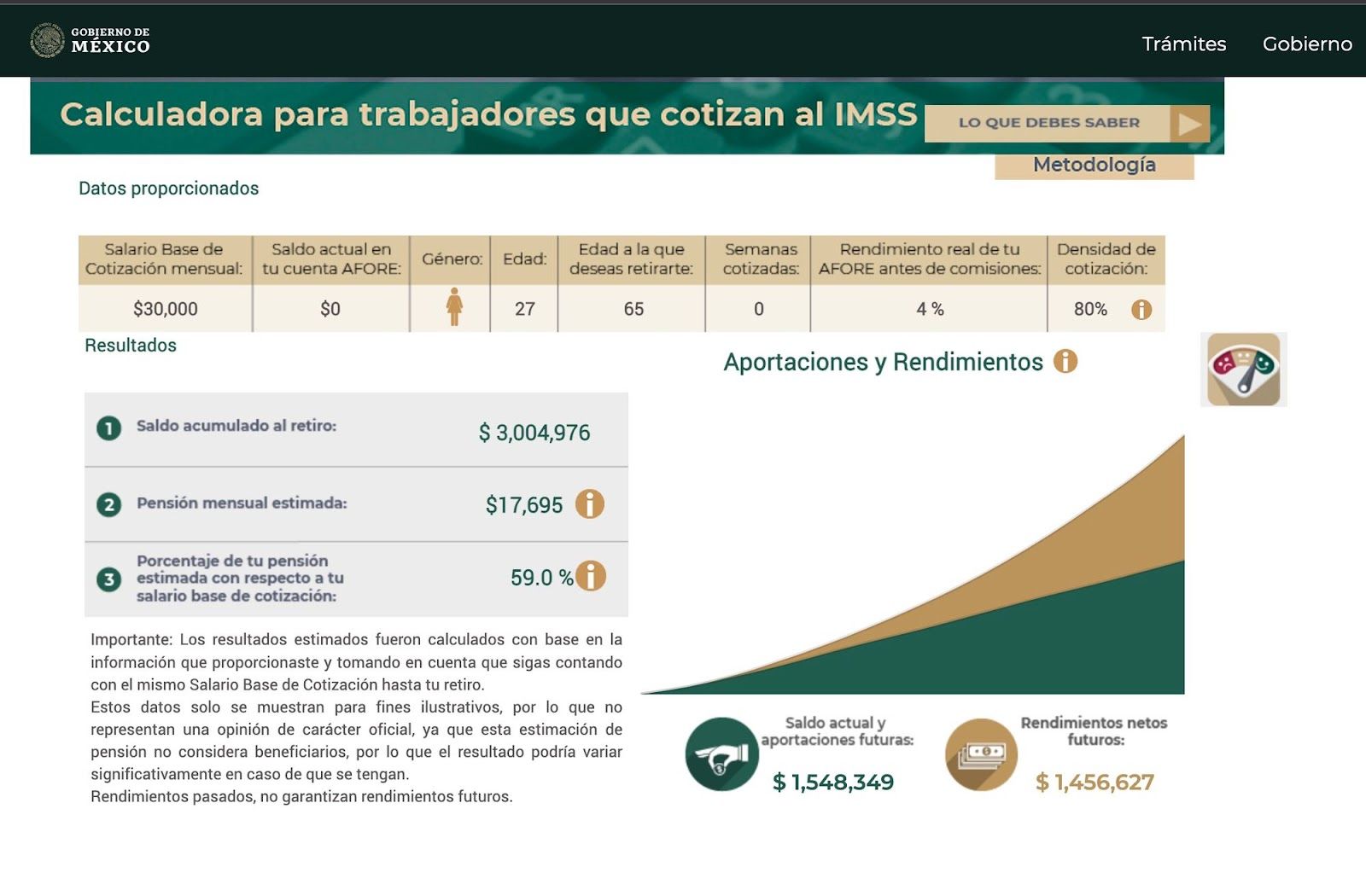Click the 80% densidad de cotización value

(x=1090, y=309)
